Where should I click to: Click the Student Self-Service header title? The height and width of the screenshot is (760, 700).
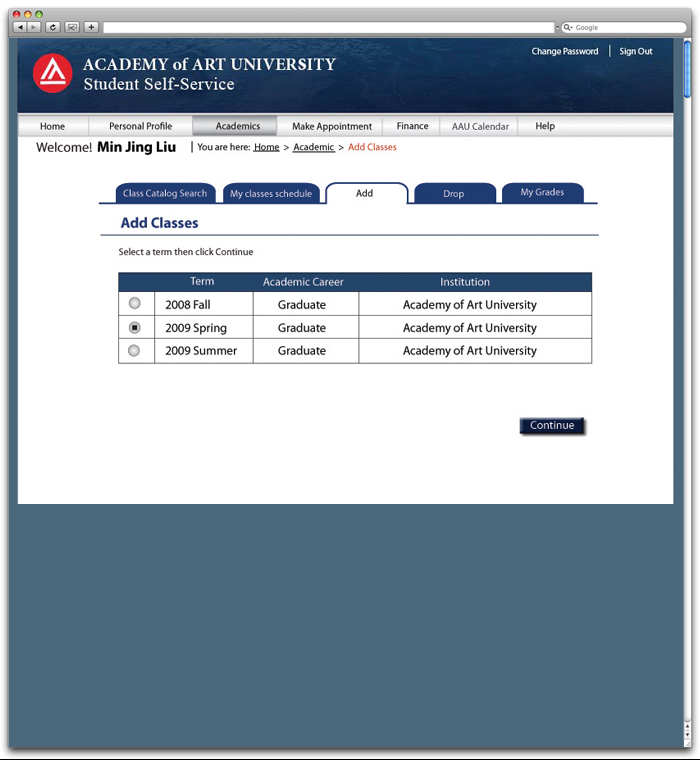(x=159, y=84)
